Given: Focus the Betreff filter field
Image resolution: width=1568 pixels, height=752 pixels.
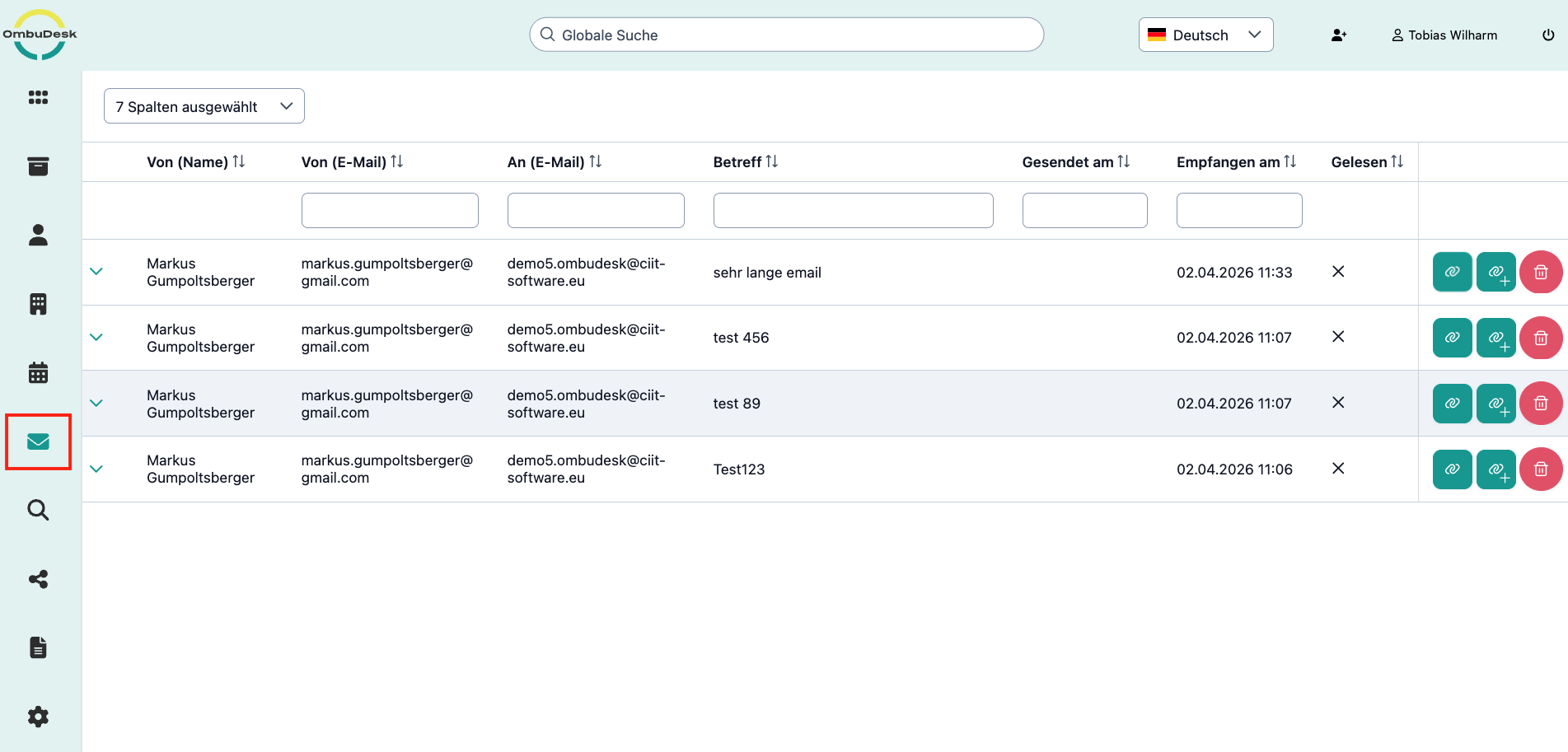Looking at the screenshot, I should [854, 210].
